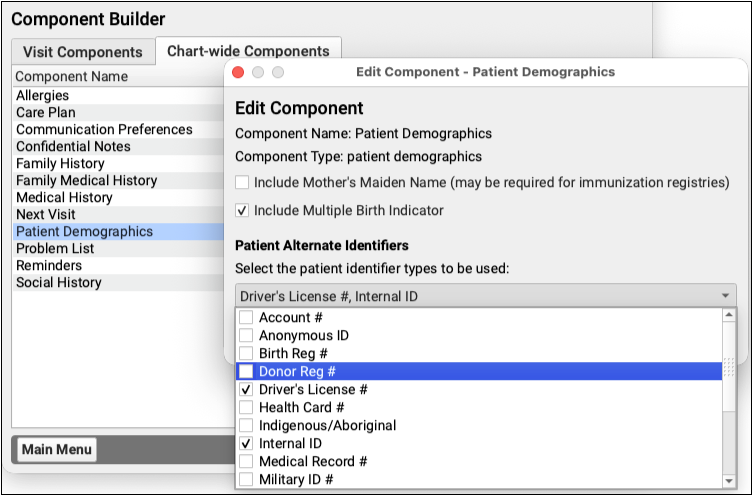Choose Social History component
752x495 pixels.
[x=59, y=283]
